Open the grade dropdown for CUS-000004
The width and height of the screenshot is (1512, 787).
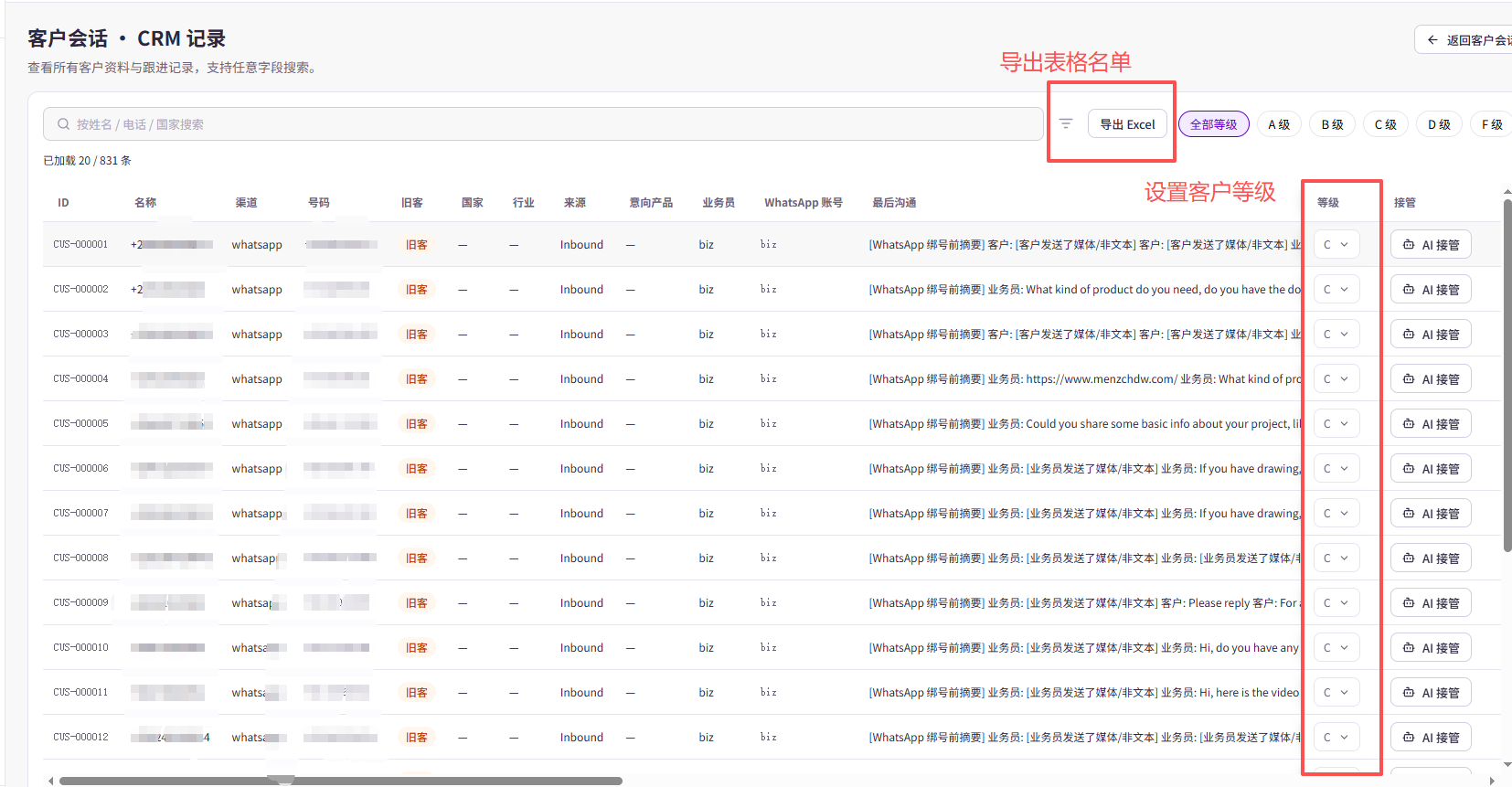coord(1336,379)
